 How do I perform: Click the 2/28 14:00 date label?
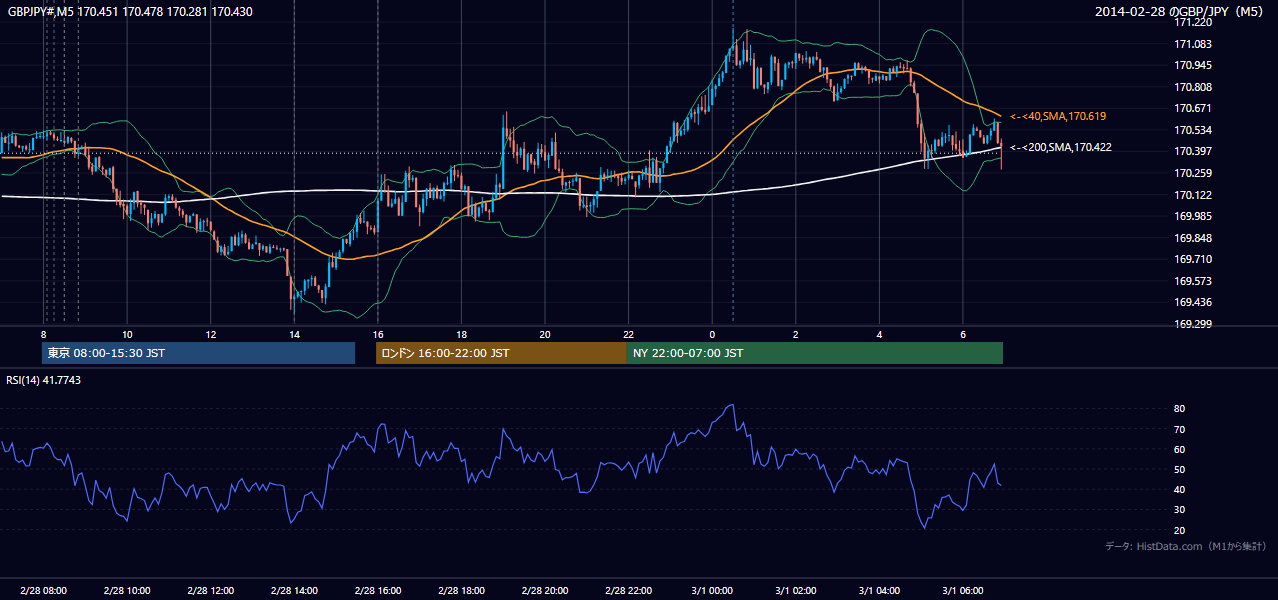pyautogui.click(x=294, y=590)
